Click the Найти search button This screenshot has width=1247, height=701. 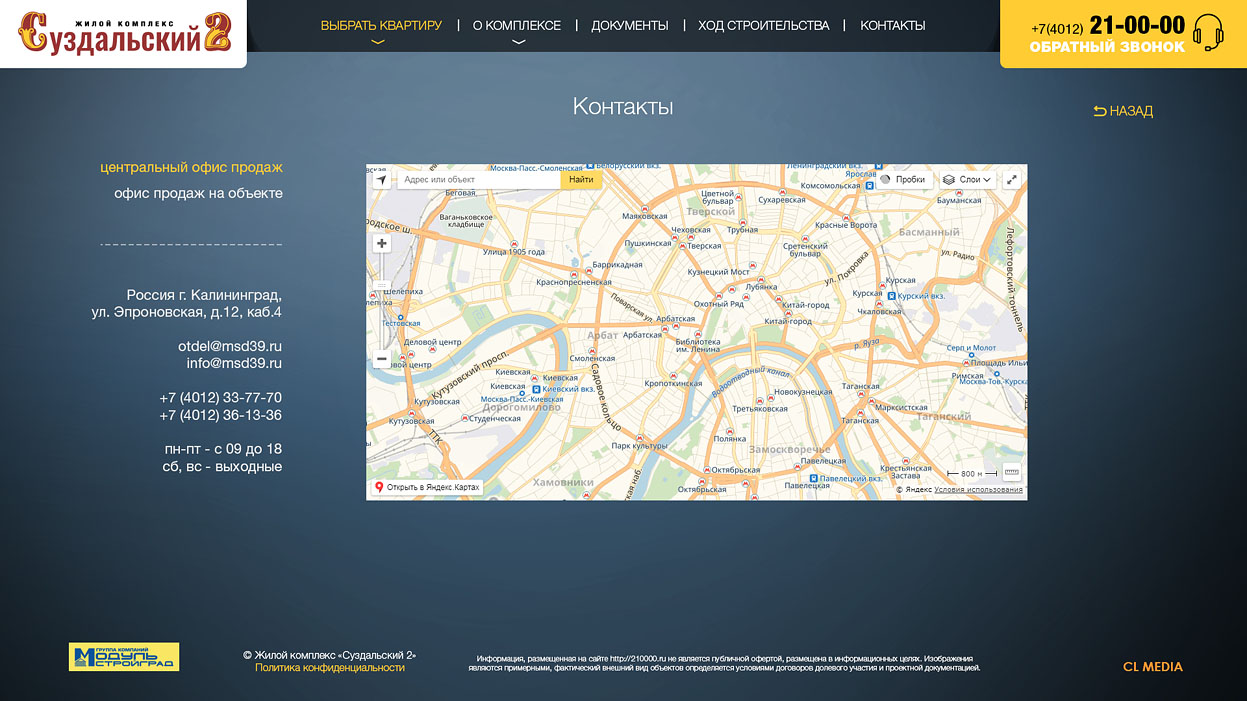[x=581, y=180]
